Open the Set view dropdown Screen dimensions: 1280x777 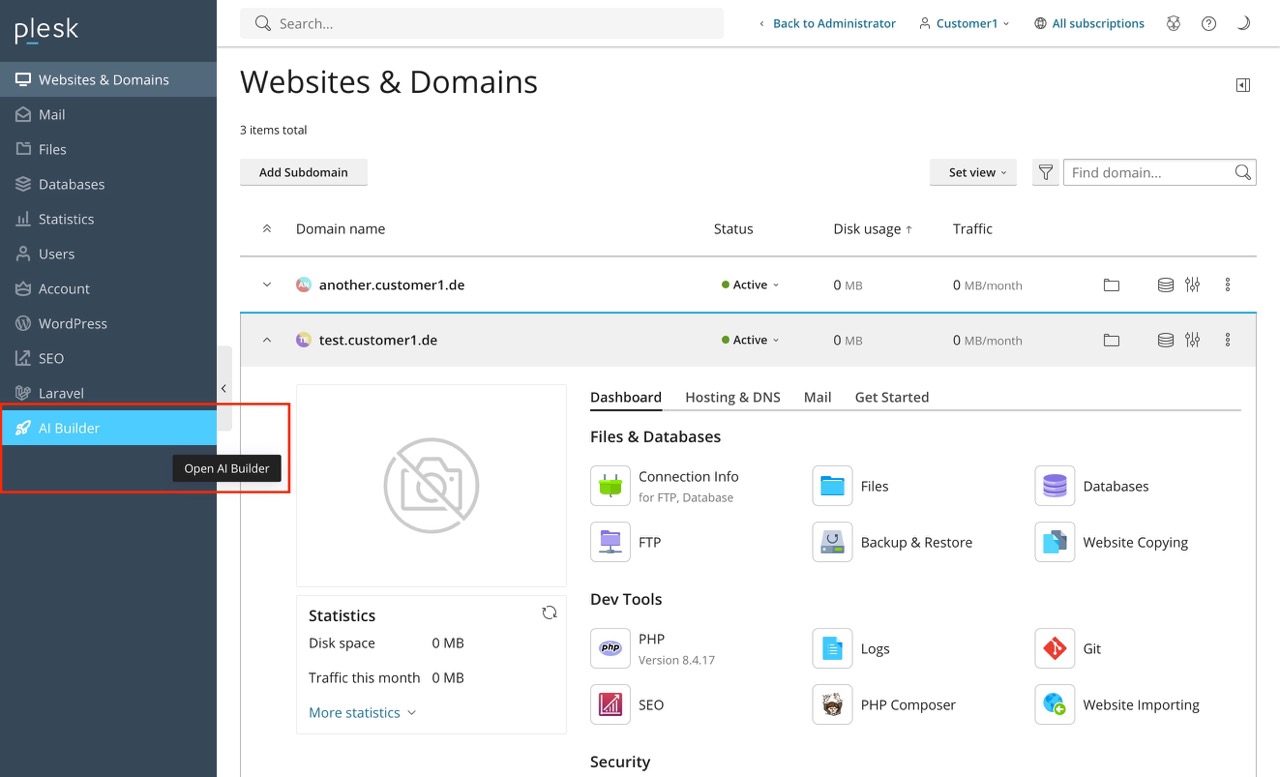[972, 172]
